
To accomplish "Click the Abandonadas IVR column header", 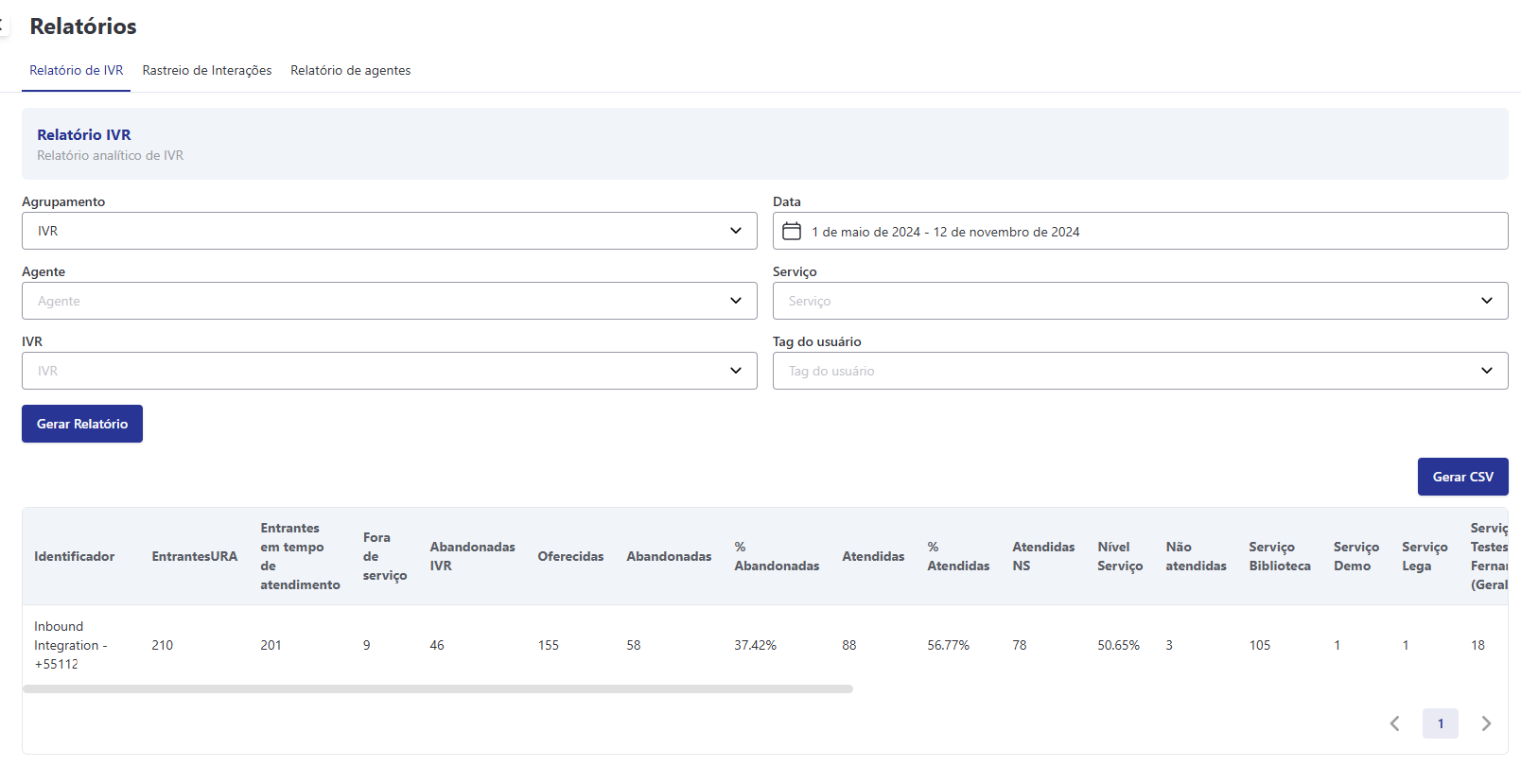I will pos(472,556).
